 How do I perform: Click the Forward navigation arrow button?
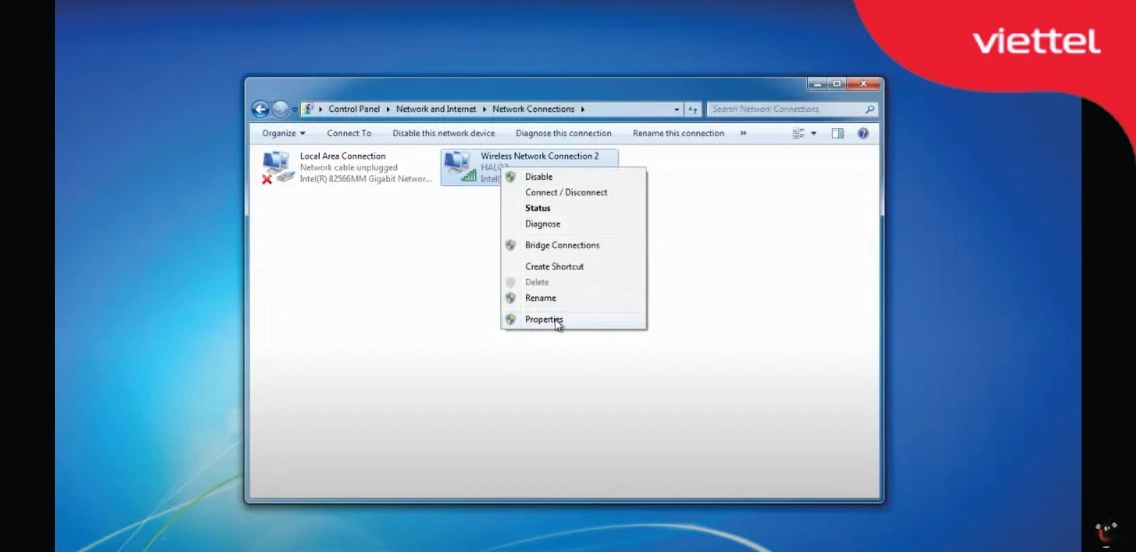tap(281, 109)
